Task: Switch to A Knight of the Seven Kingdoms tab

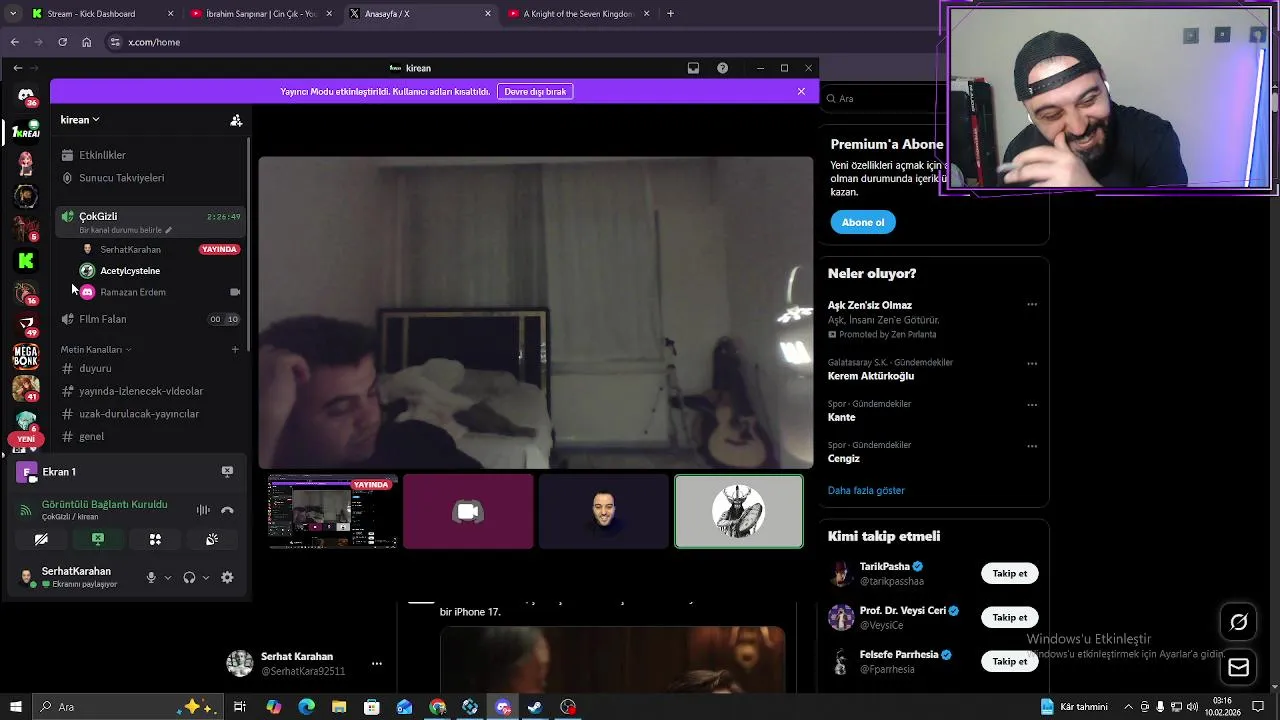Action: (x=578, y=14)
